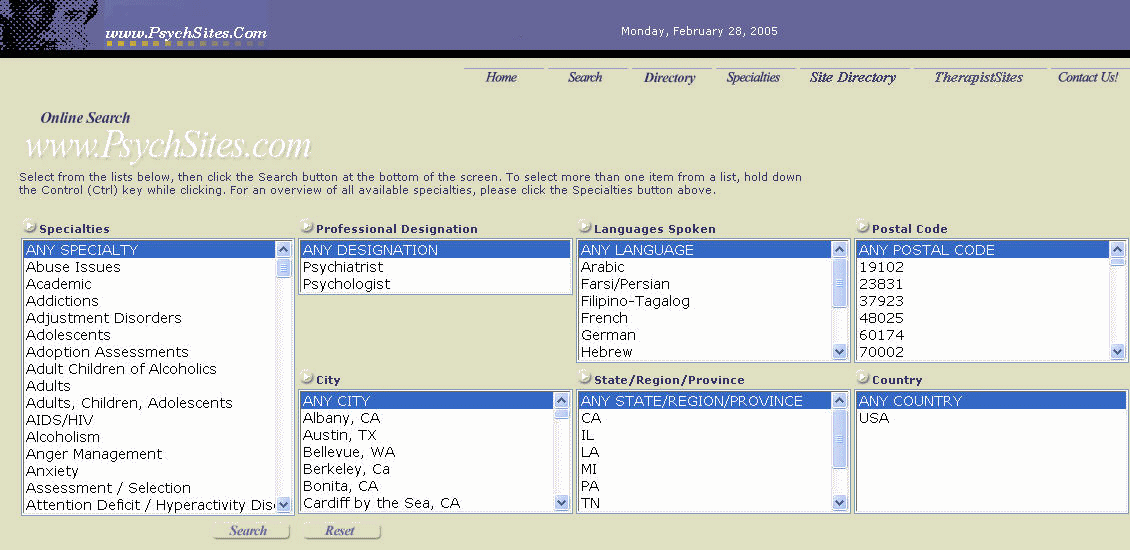Click the bullet icon beside Specialties heading
Viewport: 1130px width, 550px height.
pos(30,226)
